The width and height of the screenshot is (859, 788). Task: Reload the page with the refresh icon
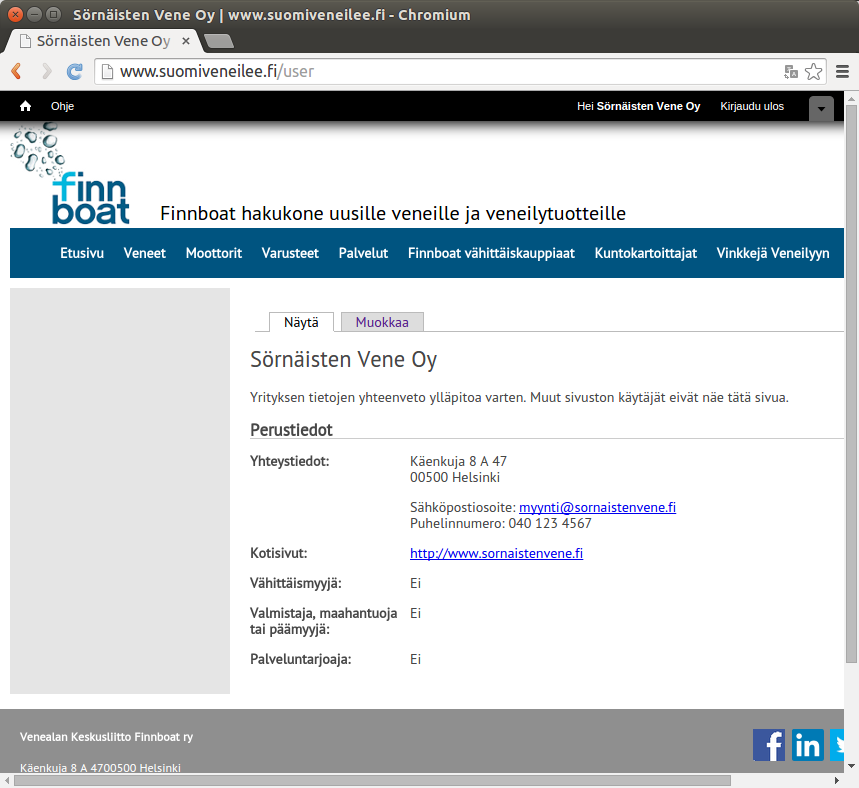[74, 72]
